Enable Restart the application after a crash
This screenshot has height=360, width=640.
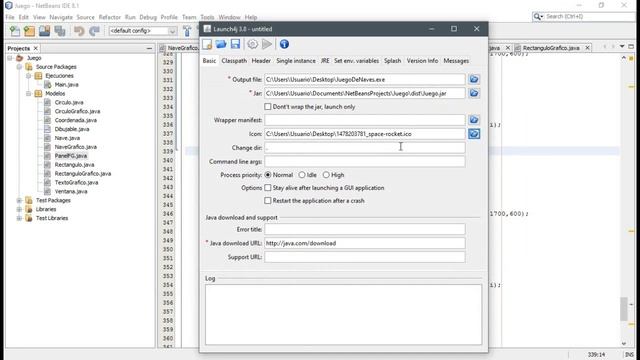(x=268, y=201)
